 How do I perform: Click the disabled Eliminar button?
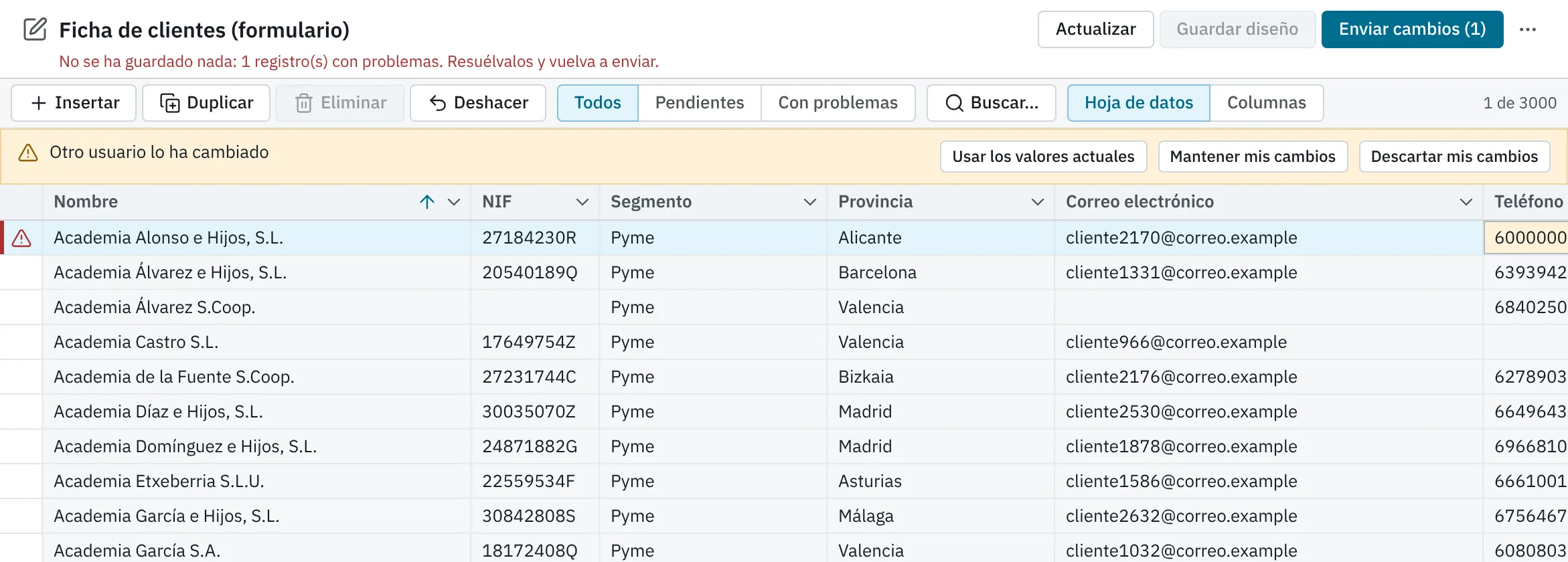point(340,103)
